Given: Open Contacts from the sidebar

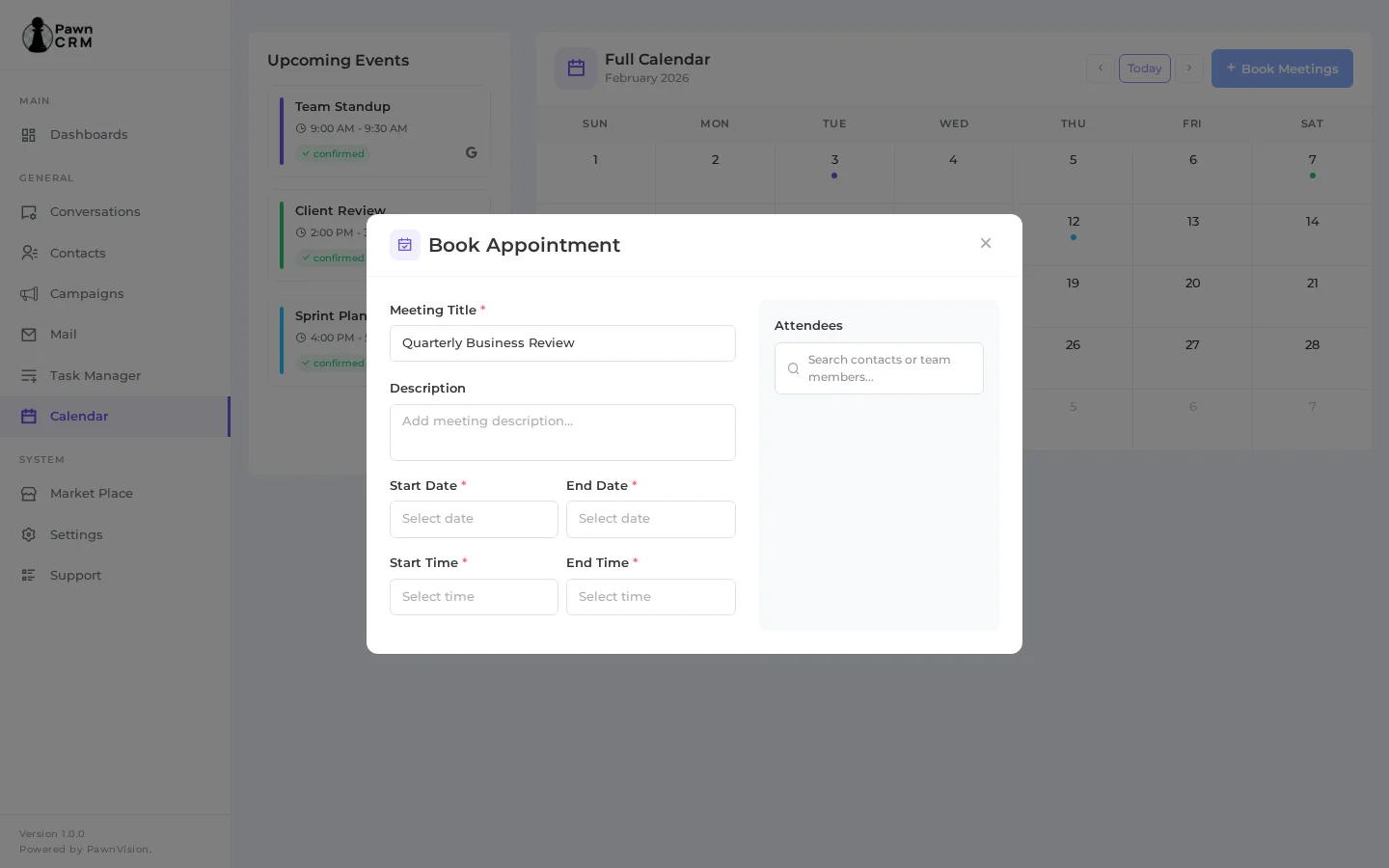Looking at the screenshot, I should (x=77, y=253).
